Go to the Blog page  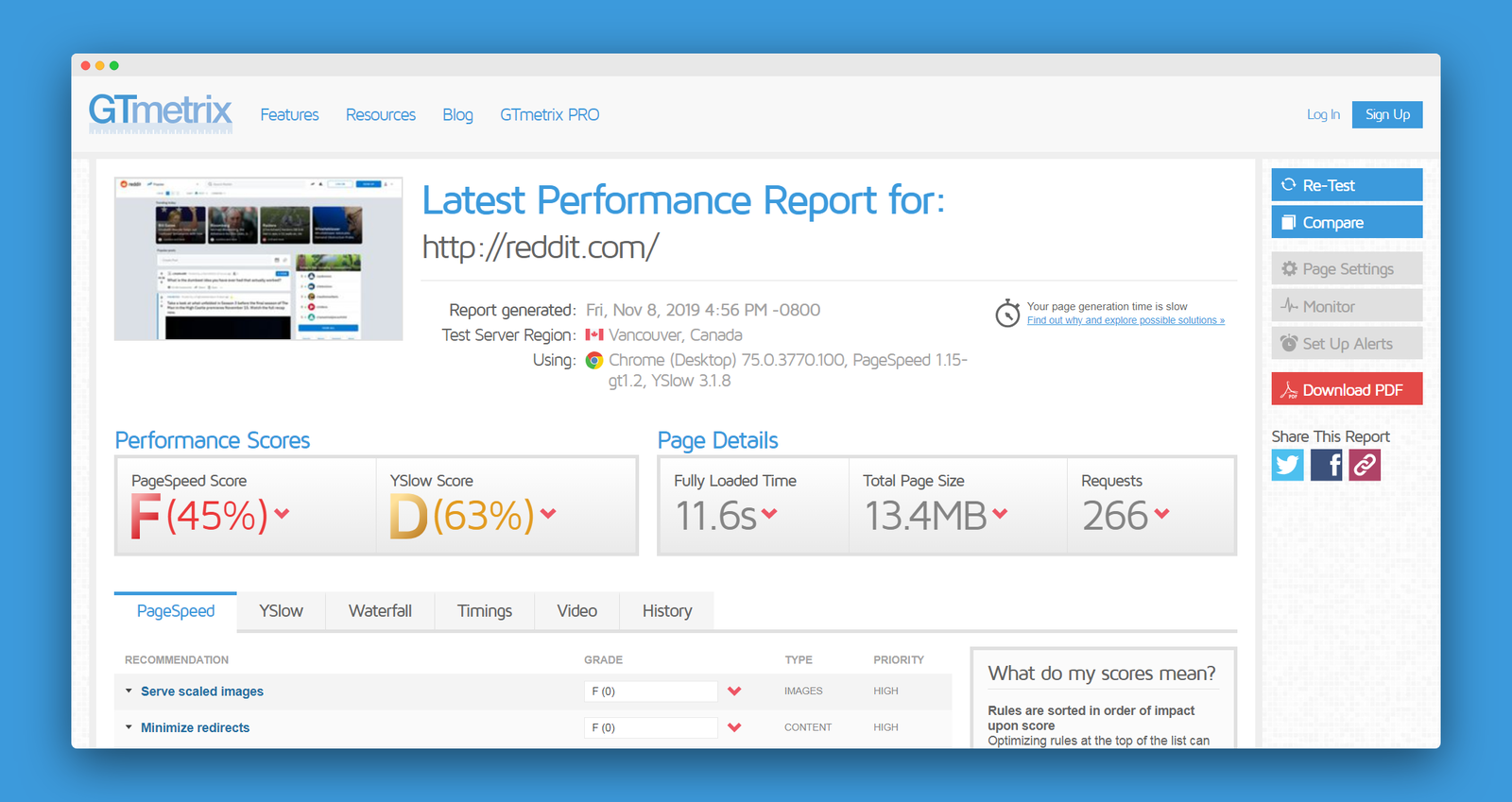(x=458, y=114)
